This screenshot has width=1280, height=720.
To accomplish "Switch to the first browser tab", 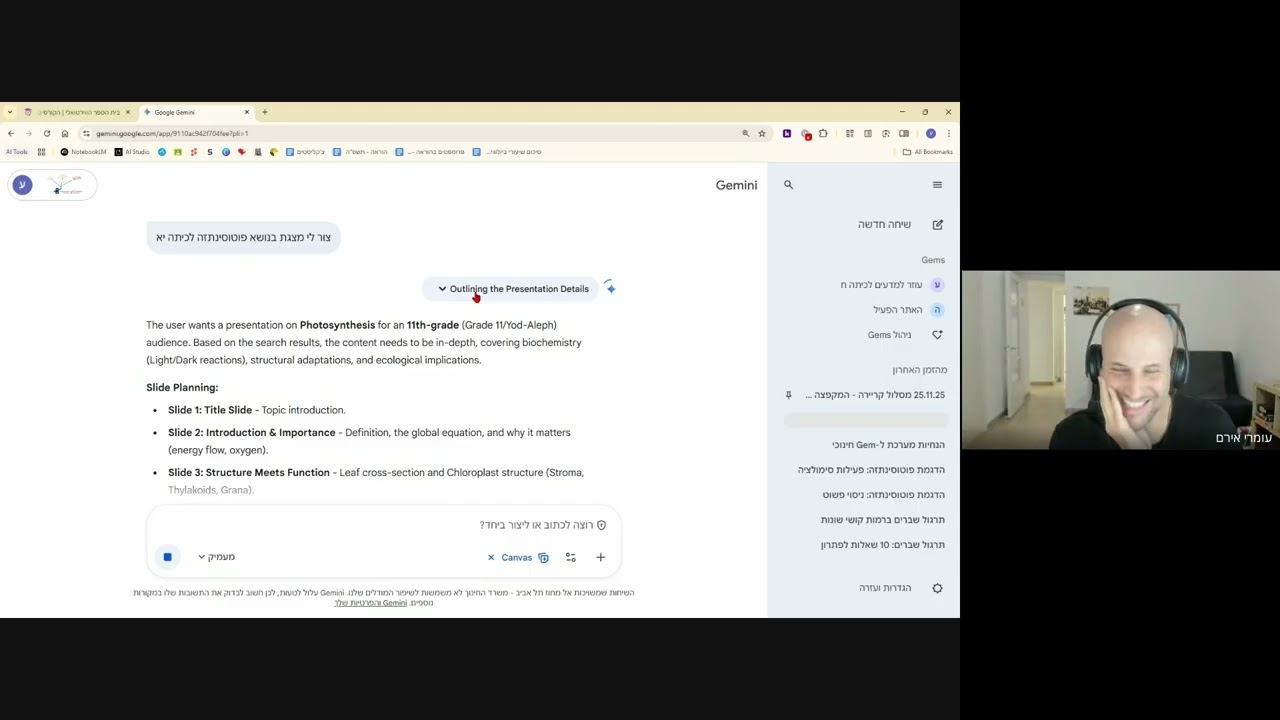I will click(76, 112).
